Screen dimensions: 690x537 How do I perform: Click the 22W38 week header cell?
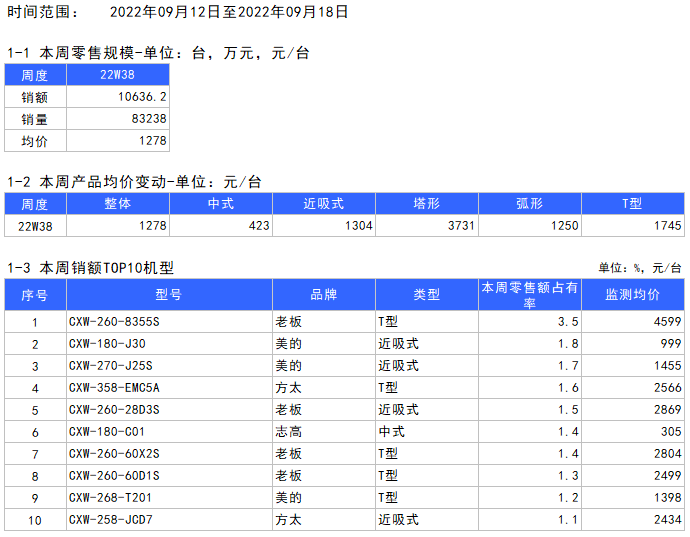coord(117,75)
